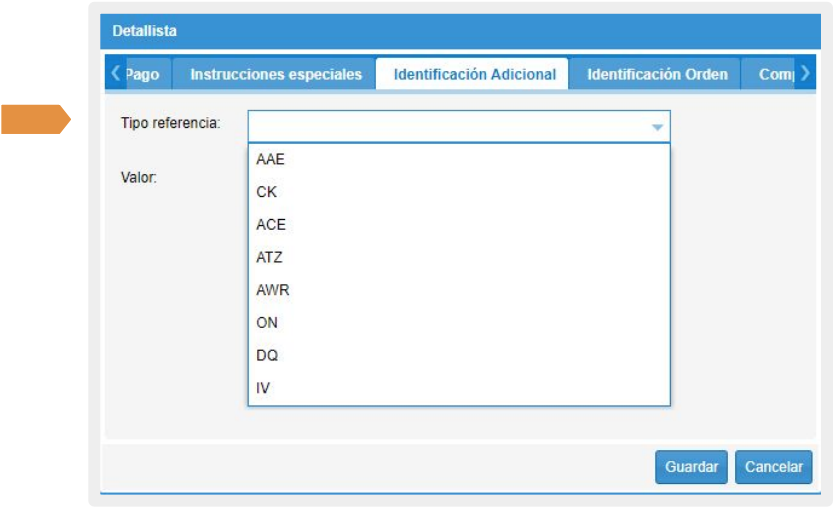
Task: Select AAE from the reference type list
Action: point(270,159)
